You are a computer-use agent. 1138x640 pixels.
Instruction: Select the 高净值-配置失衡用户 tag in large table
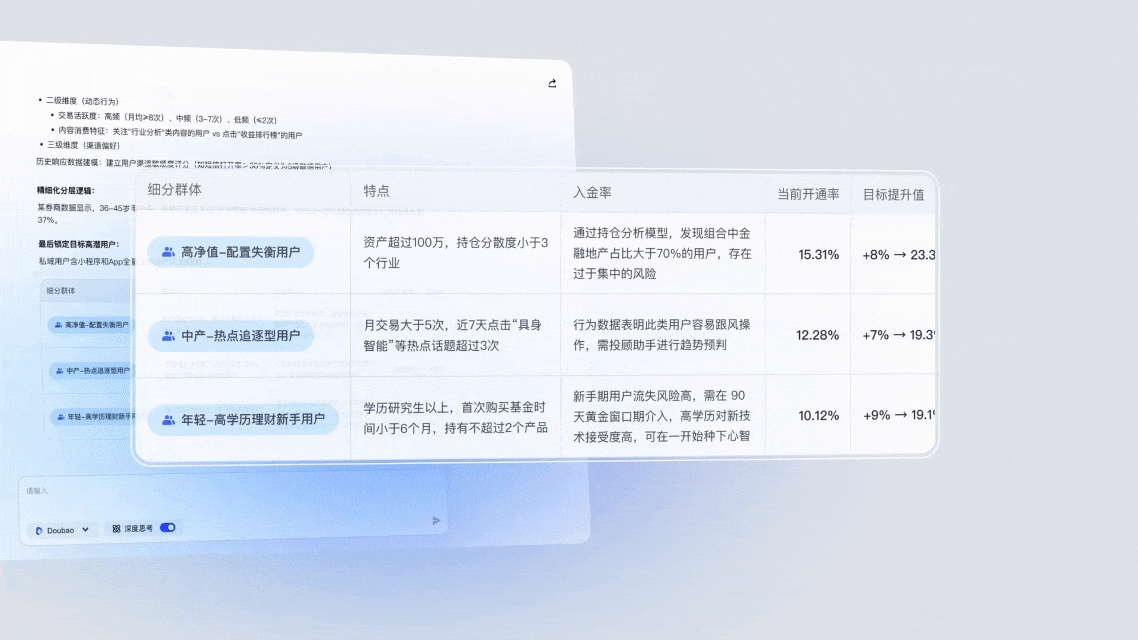(x=231, y=252)
